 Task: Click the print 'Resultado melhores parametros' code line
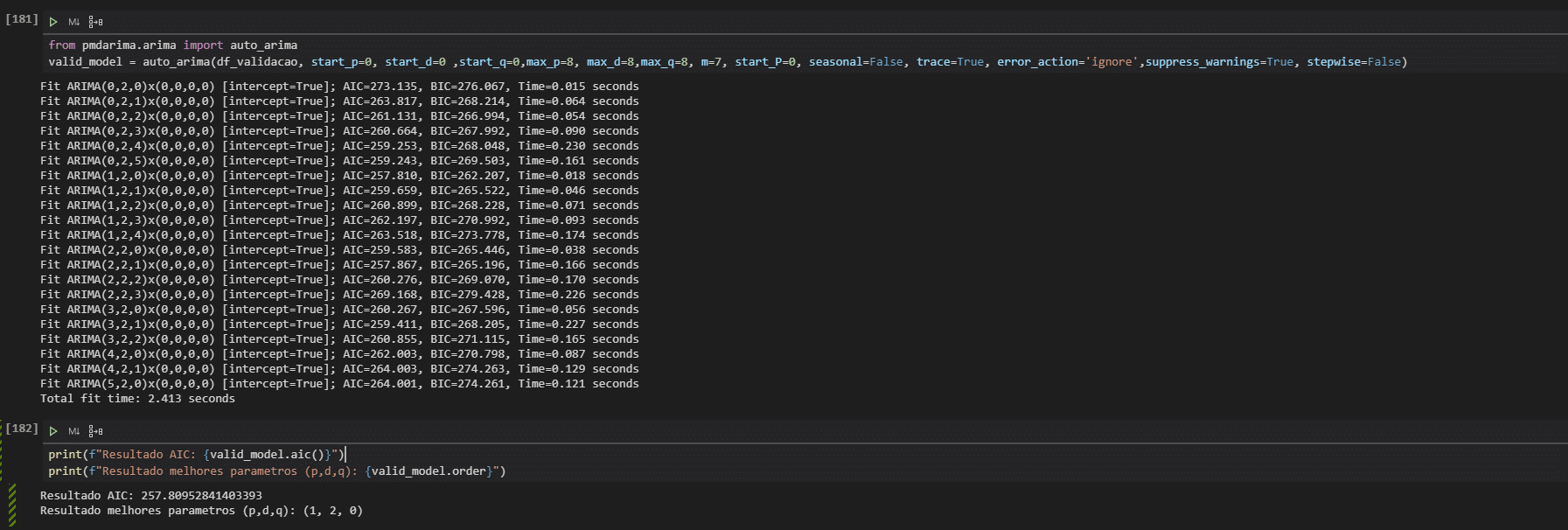pos(277,471)
